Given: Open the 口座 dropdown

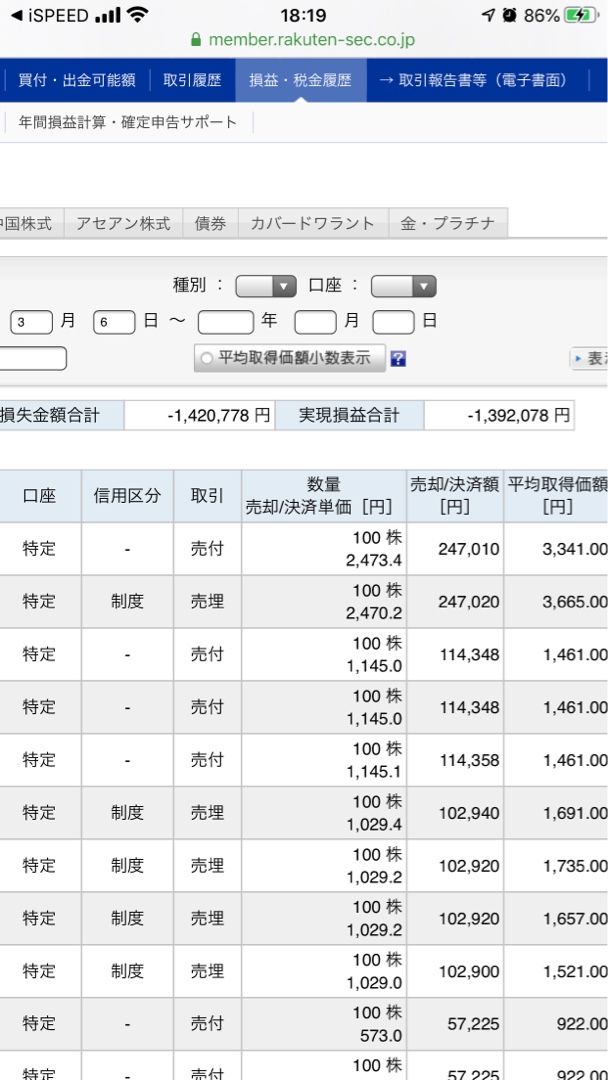Looking at the screenshot, I should click(x=403, y=286).
